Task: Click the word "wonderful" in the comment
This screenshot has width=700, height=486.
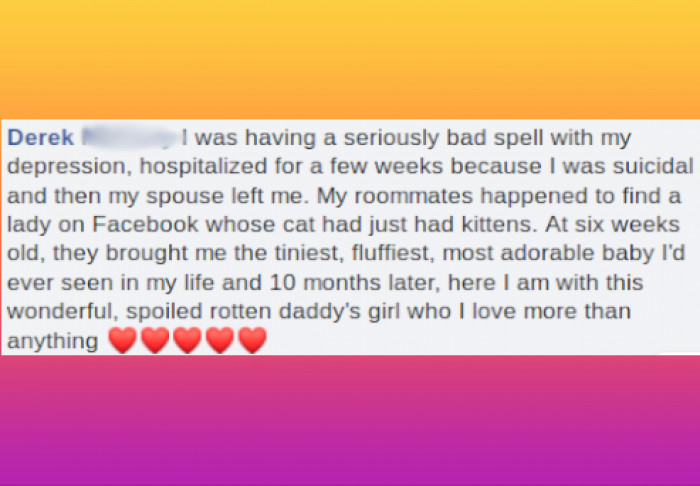Action: 63,312
